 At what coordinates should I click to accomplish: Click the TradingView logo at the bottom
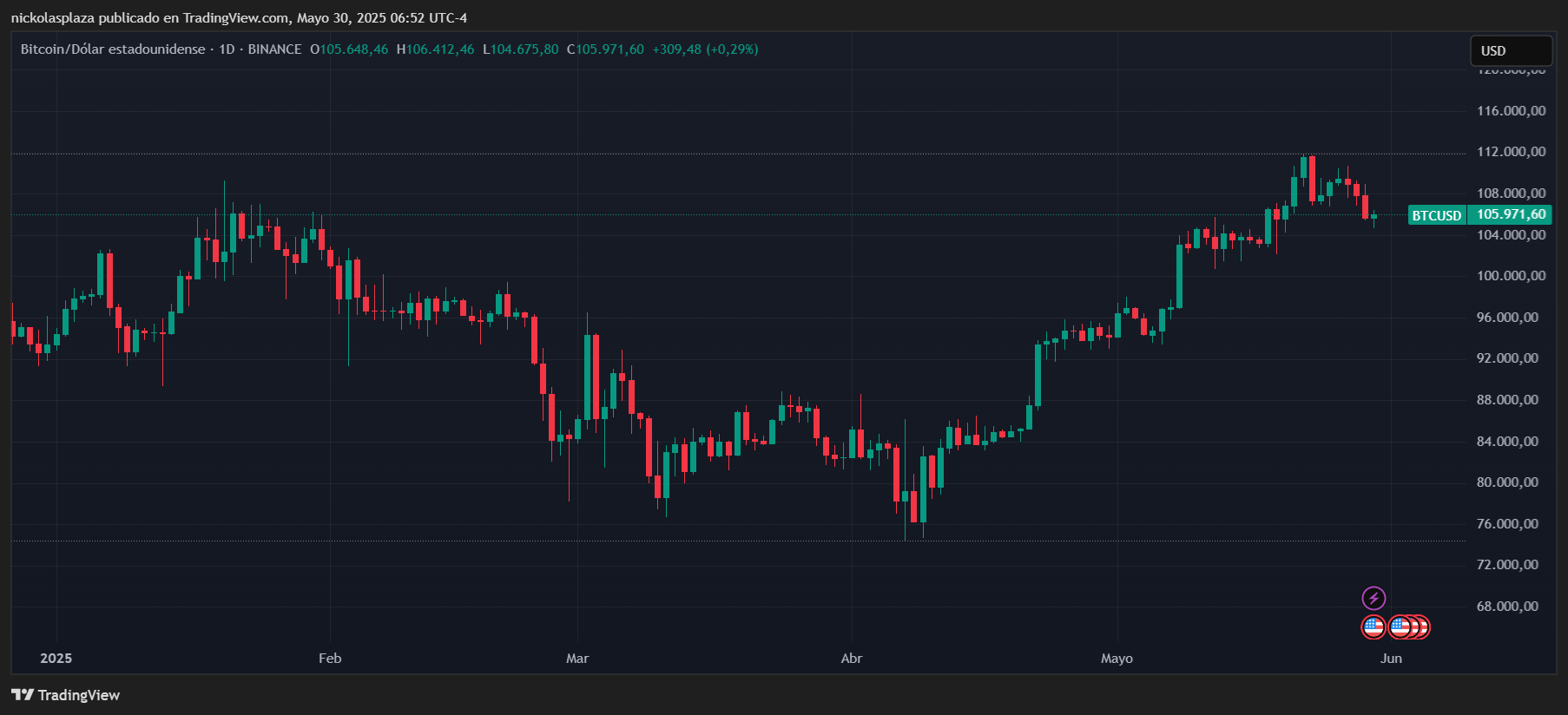coord(66,695)
